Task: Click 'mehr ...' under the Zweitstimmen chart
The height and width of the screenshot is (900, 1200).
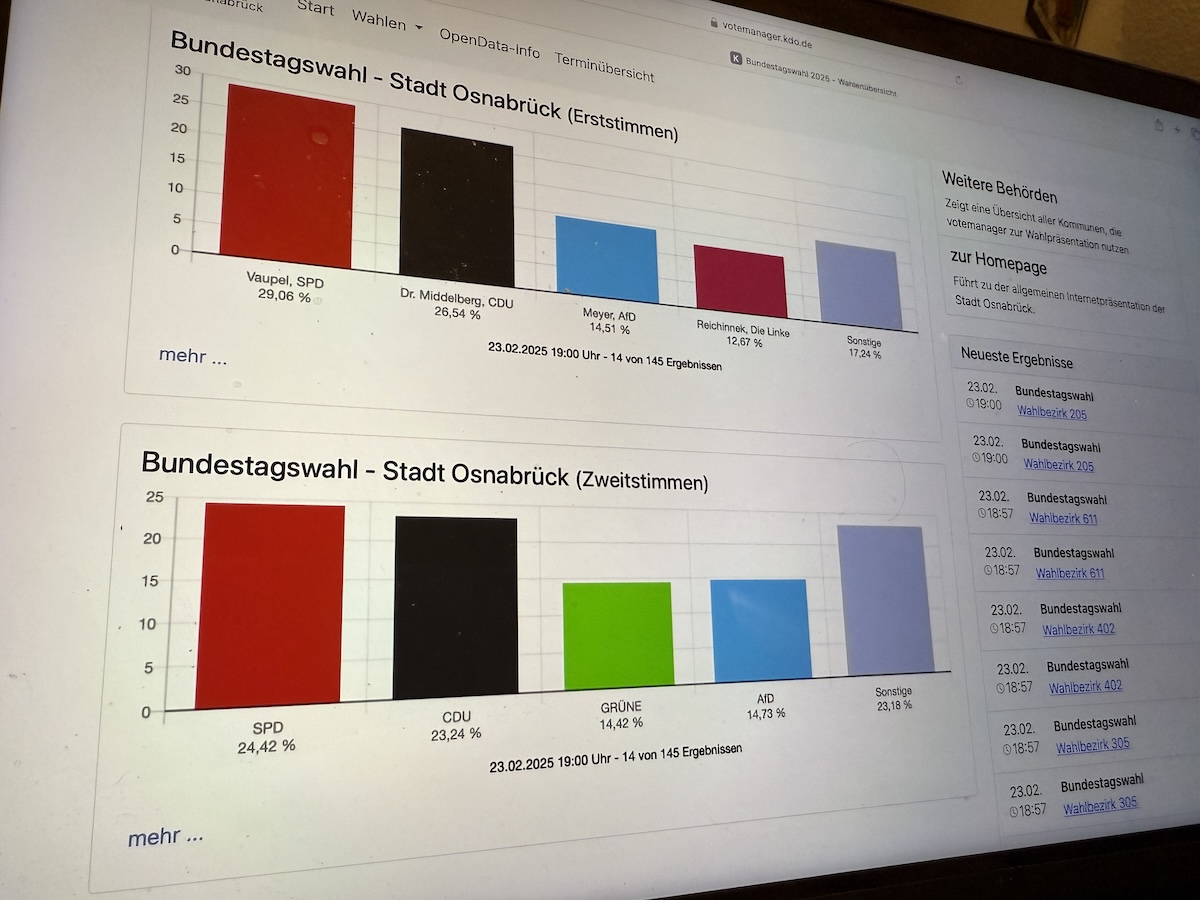Action: coord(165,837)
